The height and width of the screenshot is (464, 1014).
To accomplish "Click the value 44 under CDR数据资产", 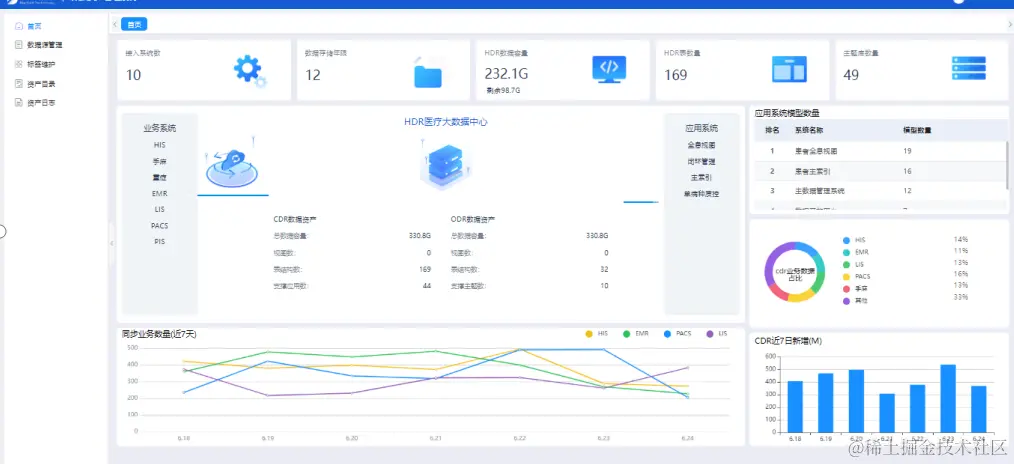I will click(427, 285).
